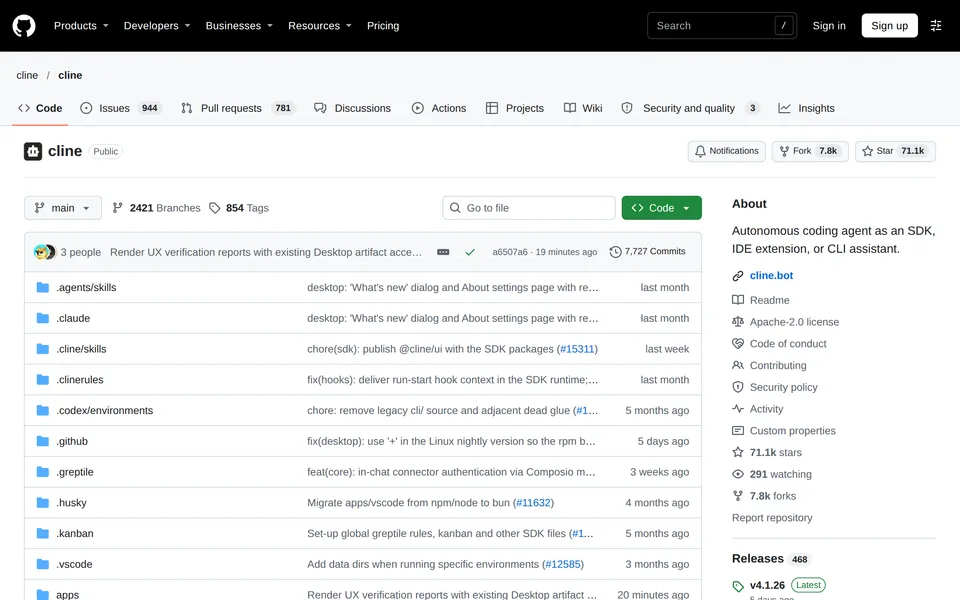Click the commit status green checkmark
Viewport: 960px width, 600px height.
(470, 252)
